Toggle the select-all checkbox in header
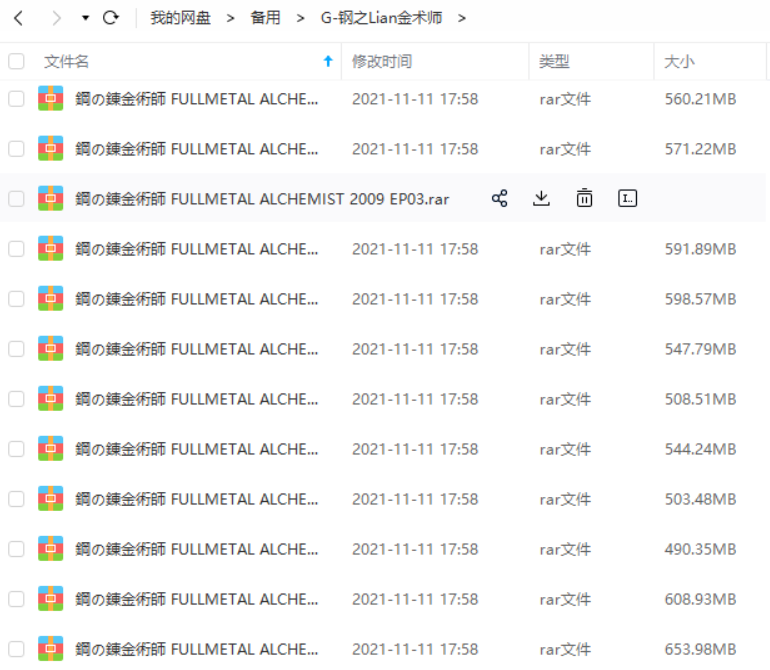This screenshot has height=670, width=770. [16, 61]
